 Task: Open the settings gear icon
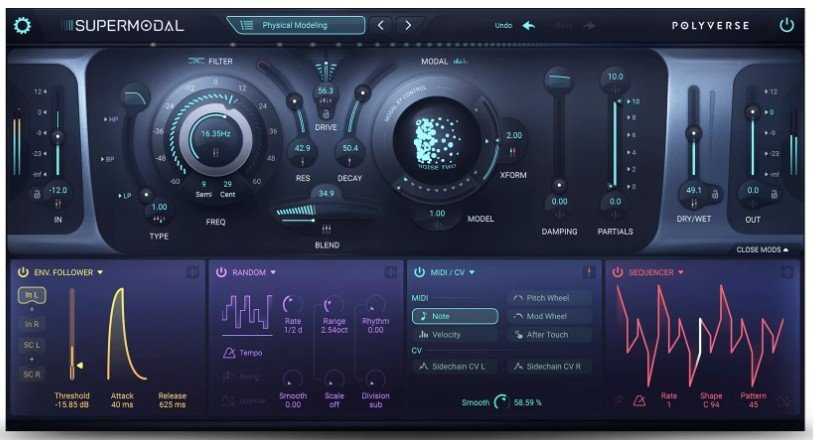tap(22, 25)
